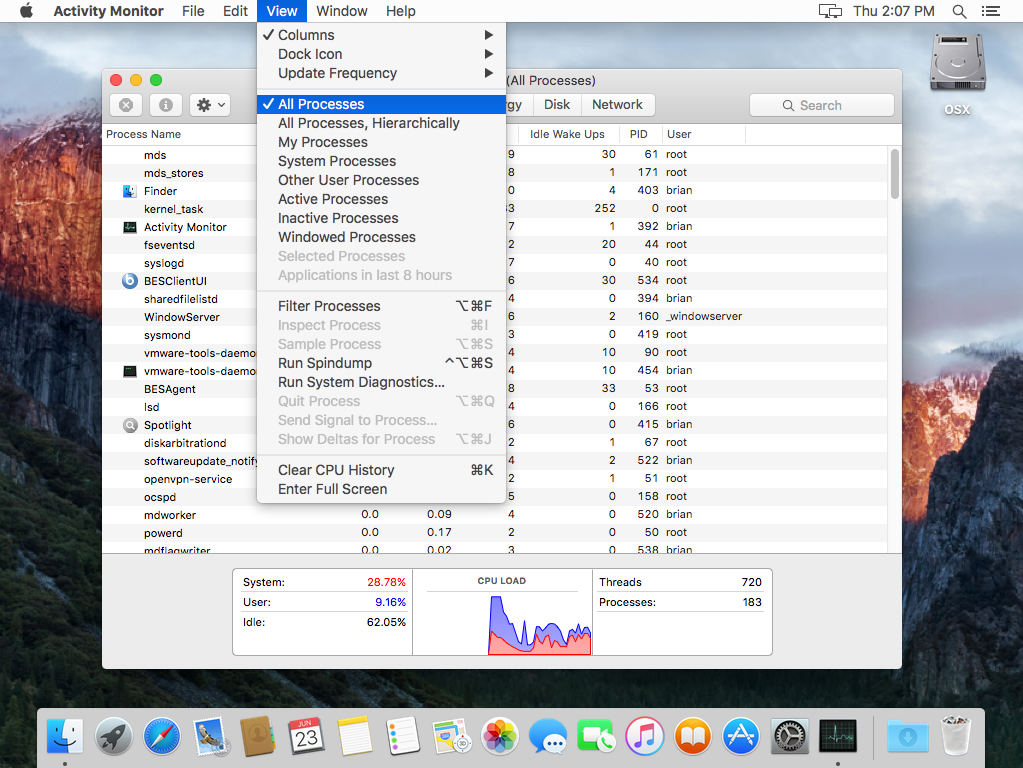Select the WindowServer process row
The image size is (1023, 768).
point(496,316)
